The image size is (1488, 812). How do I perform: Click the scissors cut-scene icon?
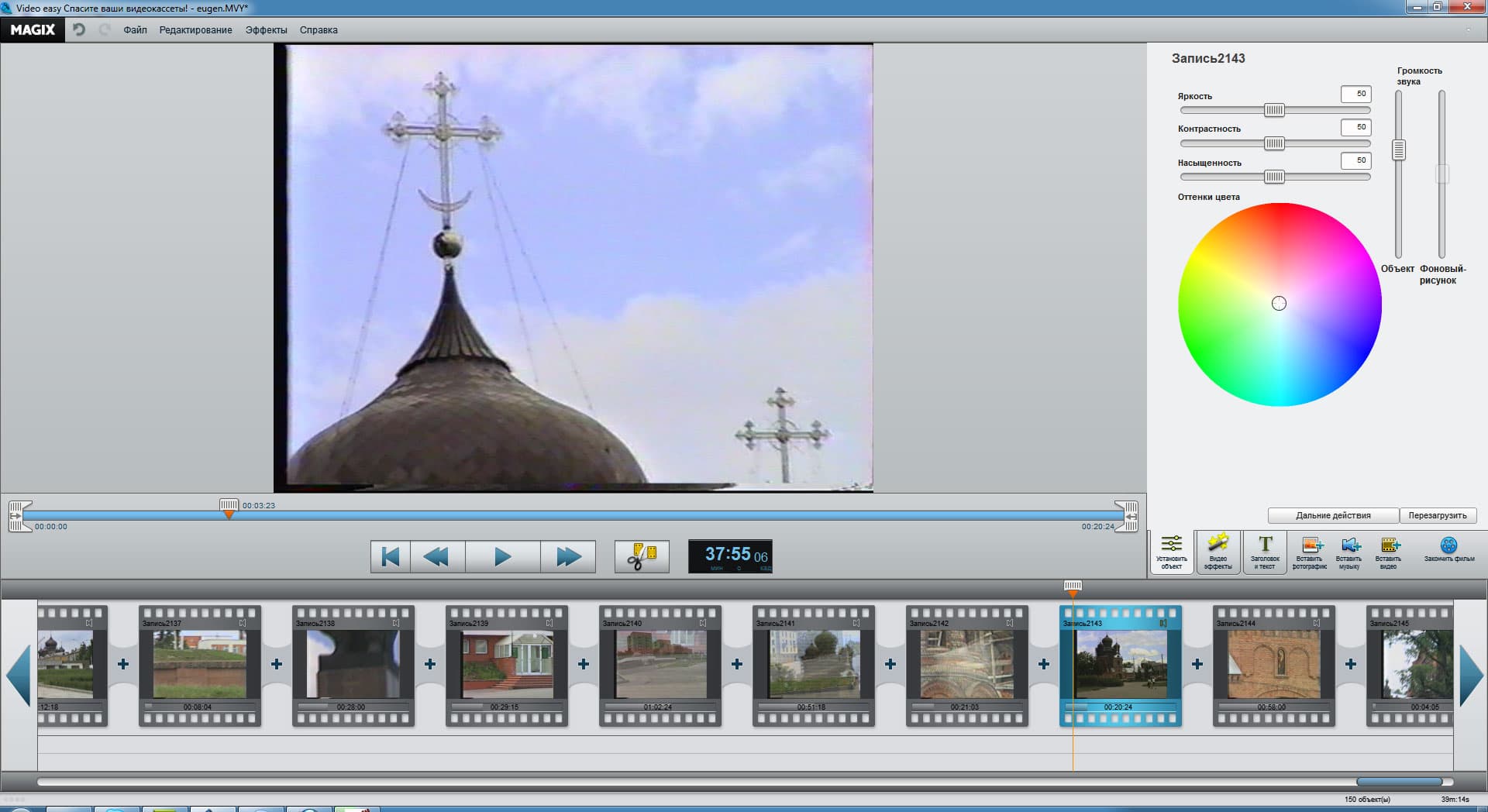642,556
